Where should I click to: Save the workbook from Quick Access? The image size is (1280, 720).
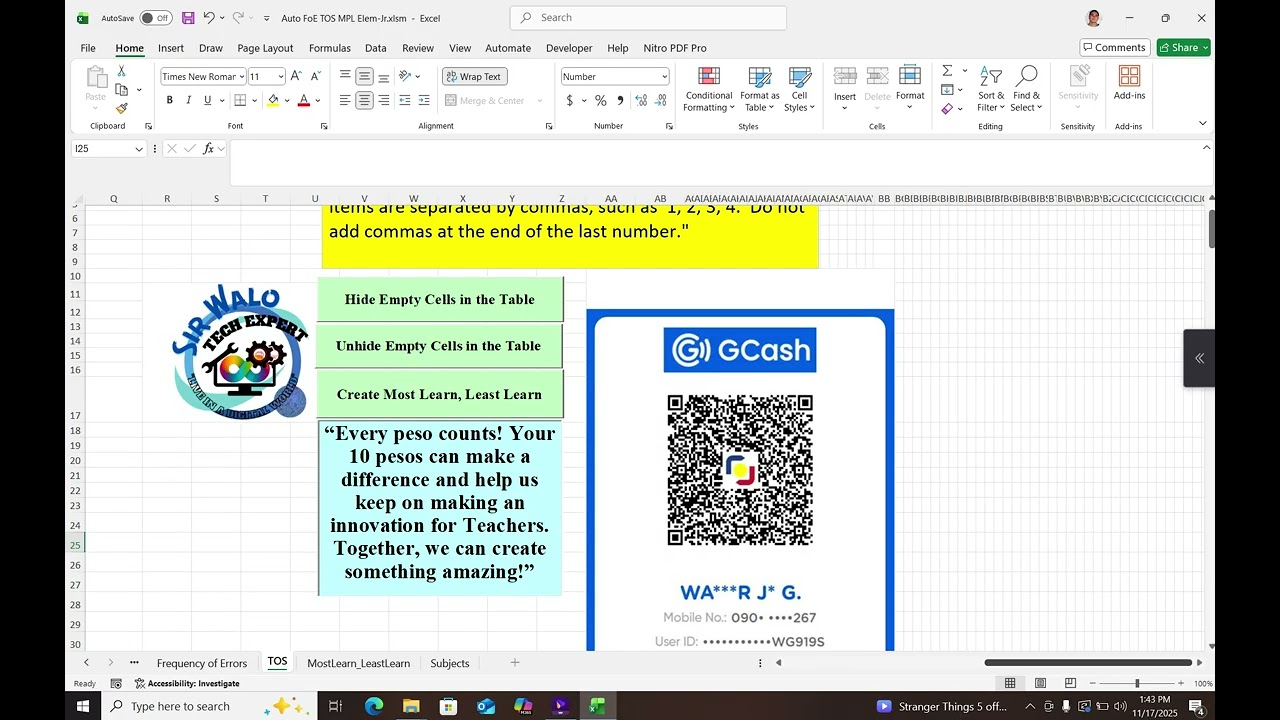click(x=188, y=18)
